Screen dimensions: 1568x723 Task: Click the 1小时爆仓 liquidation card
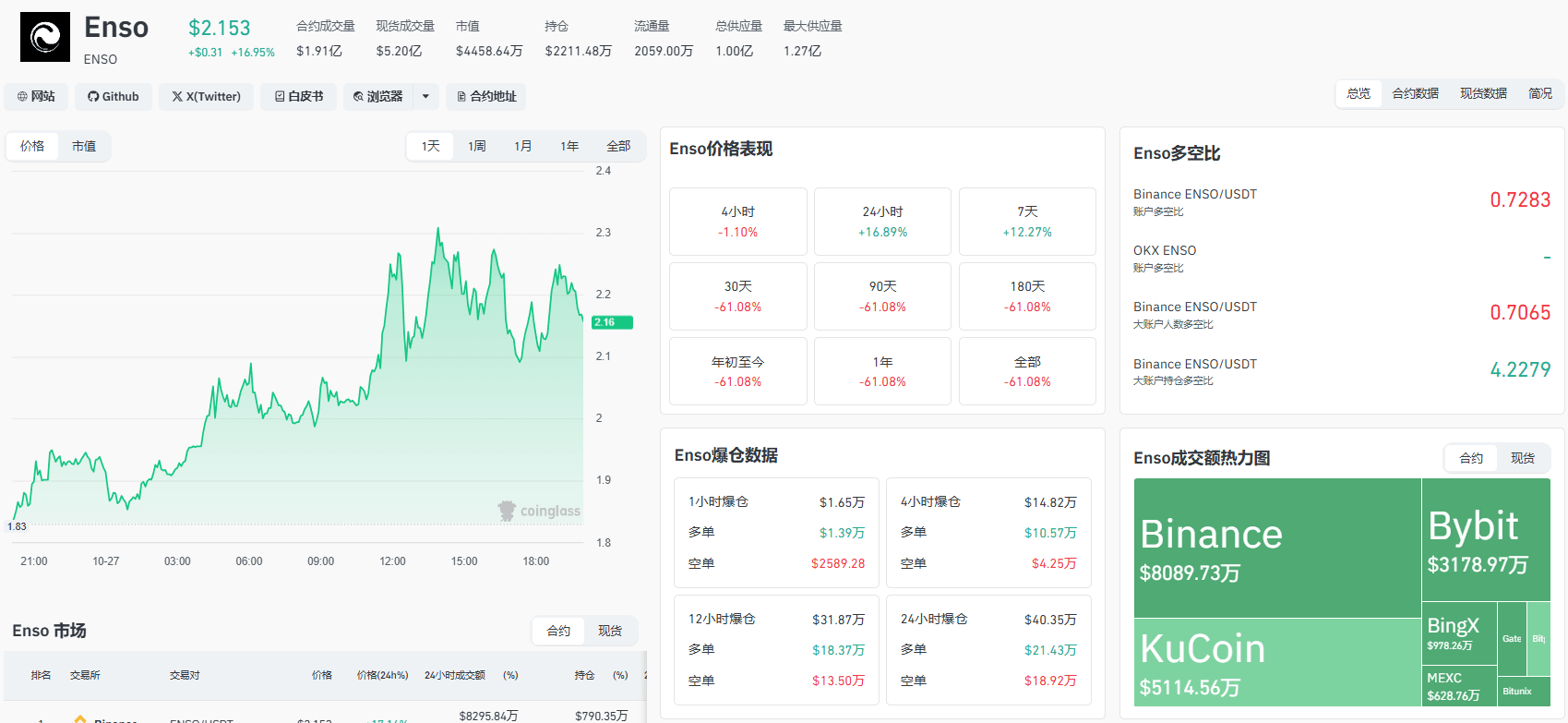point(777,533)
